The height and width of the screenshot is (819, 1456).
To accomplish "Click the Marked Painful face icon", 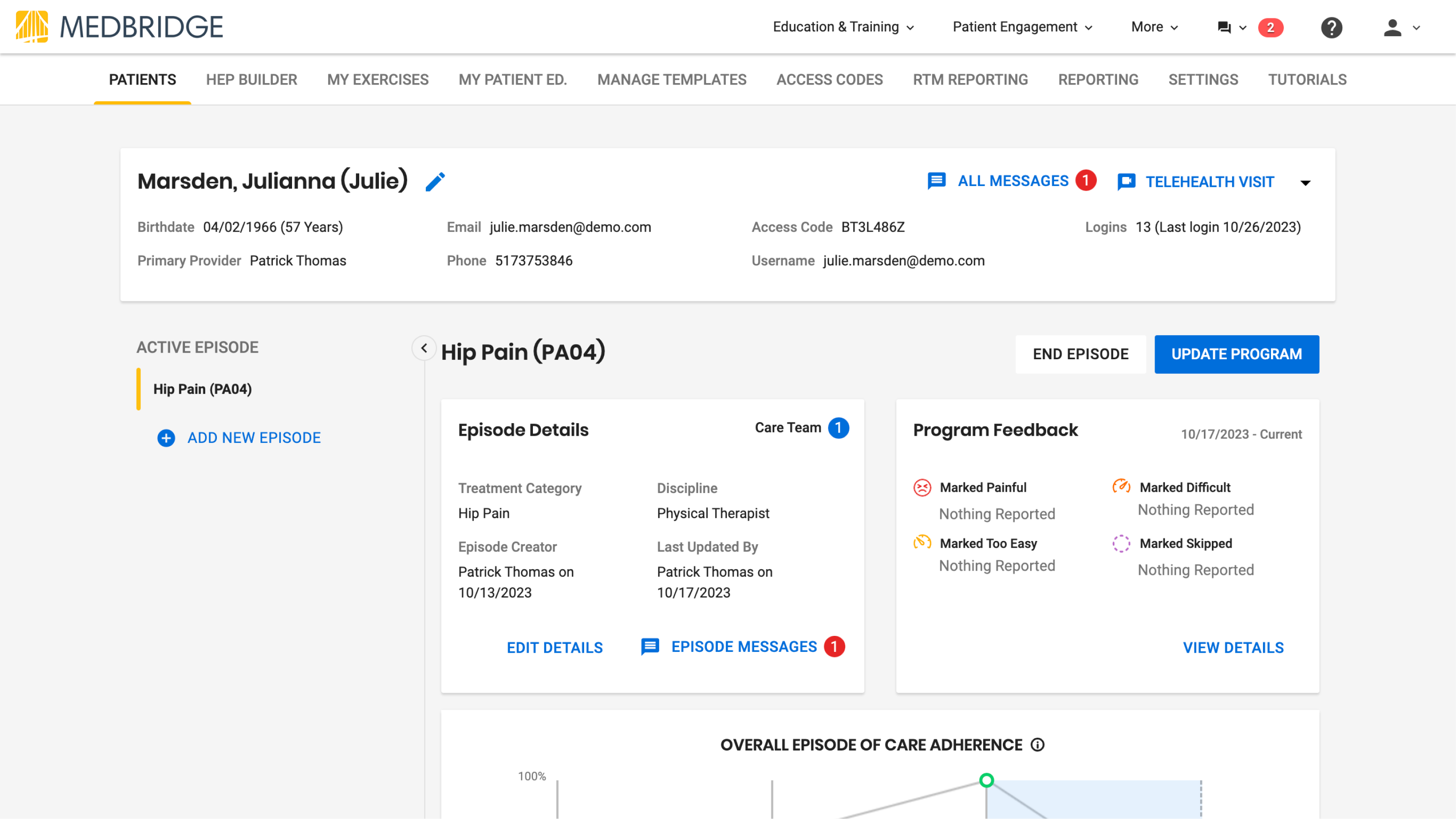I will (x=923, y=487).
